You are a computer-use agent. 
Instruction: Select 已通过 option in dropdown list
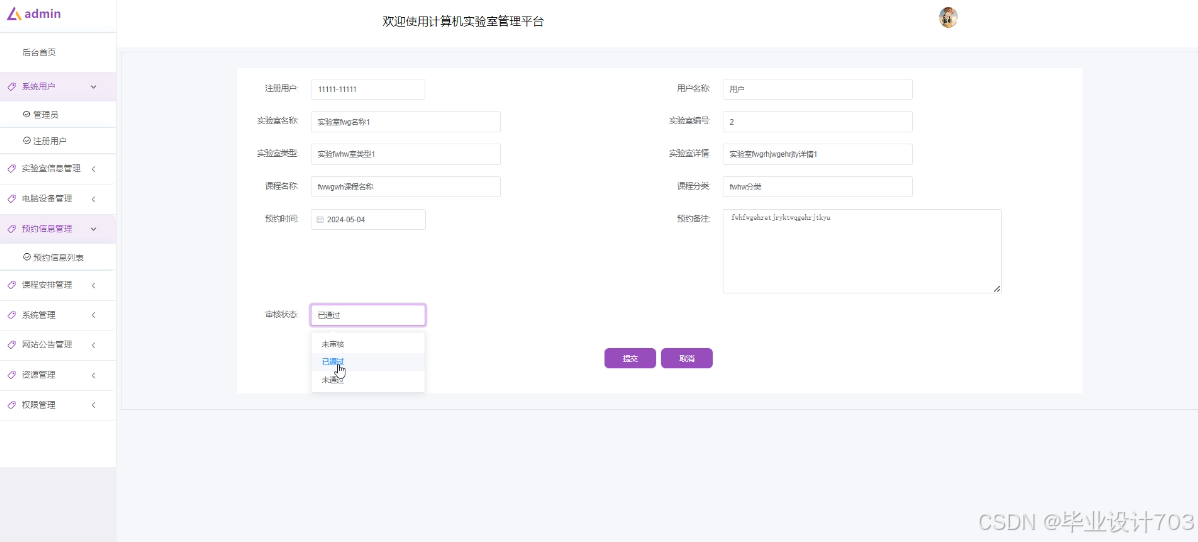click(x=368, y=362)
